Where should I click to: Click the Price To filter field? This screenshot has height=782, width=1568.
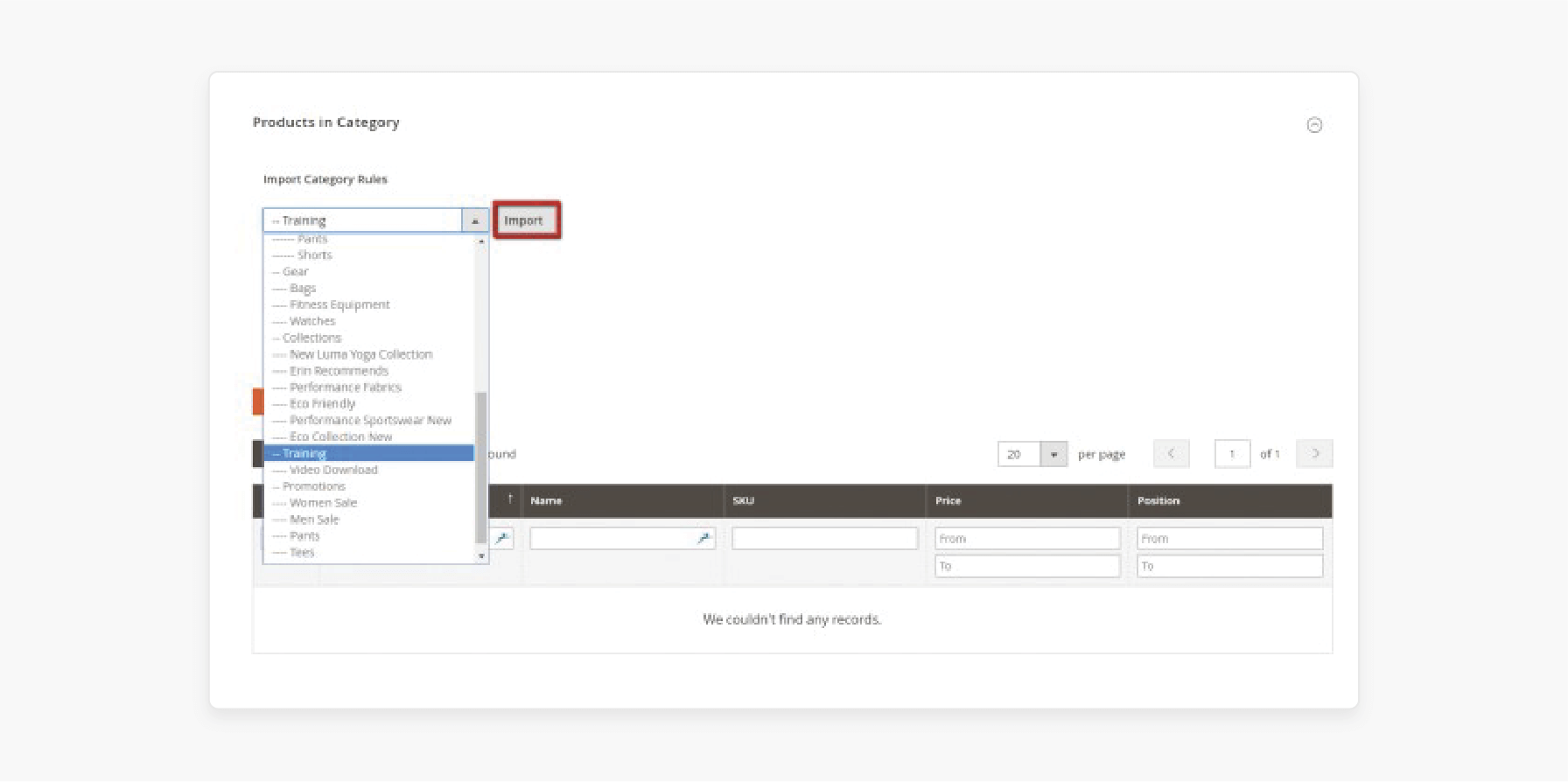1027,567
